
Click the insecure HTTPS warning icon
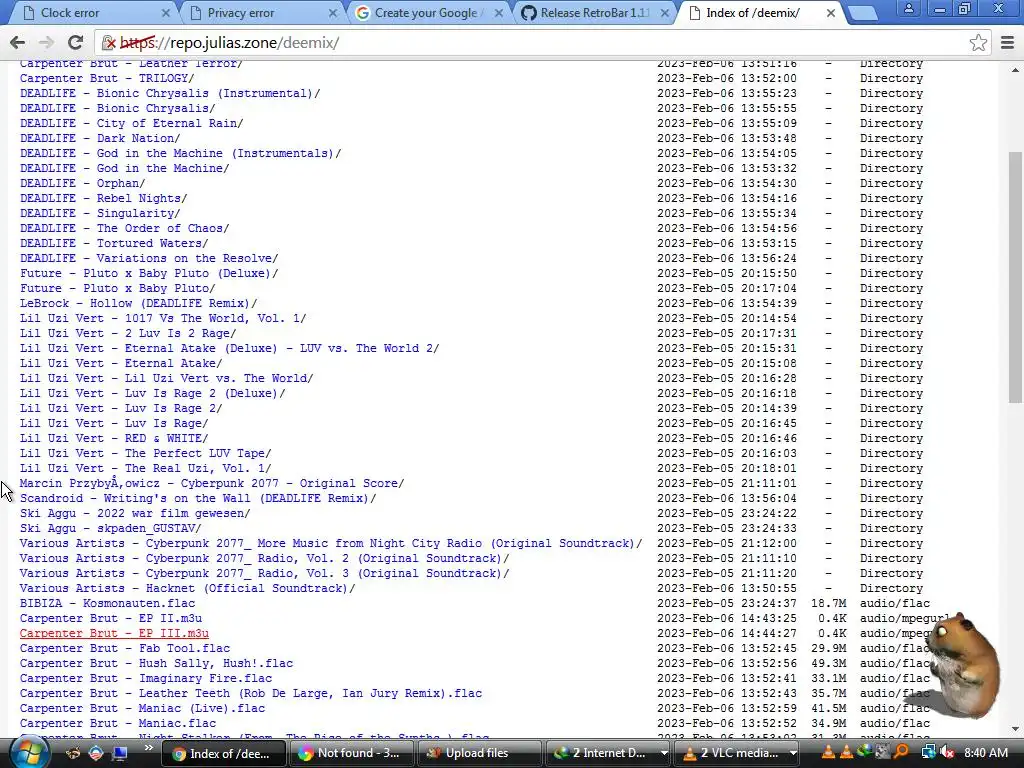click(108, 43)
